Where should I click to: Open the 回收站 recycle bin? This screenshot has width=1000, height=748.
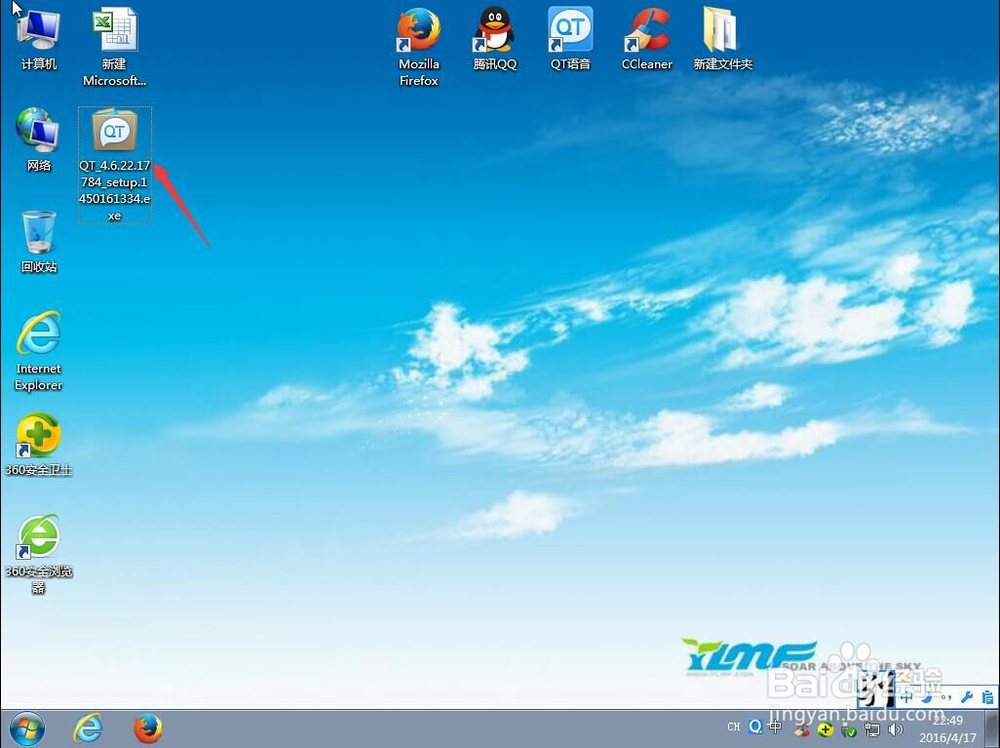(38, 241)
